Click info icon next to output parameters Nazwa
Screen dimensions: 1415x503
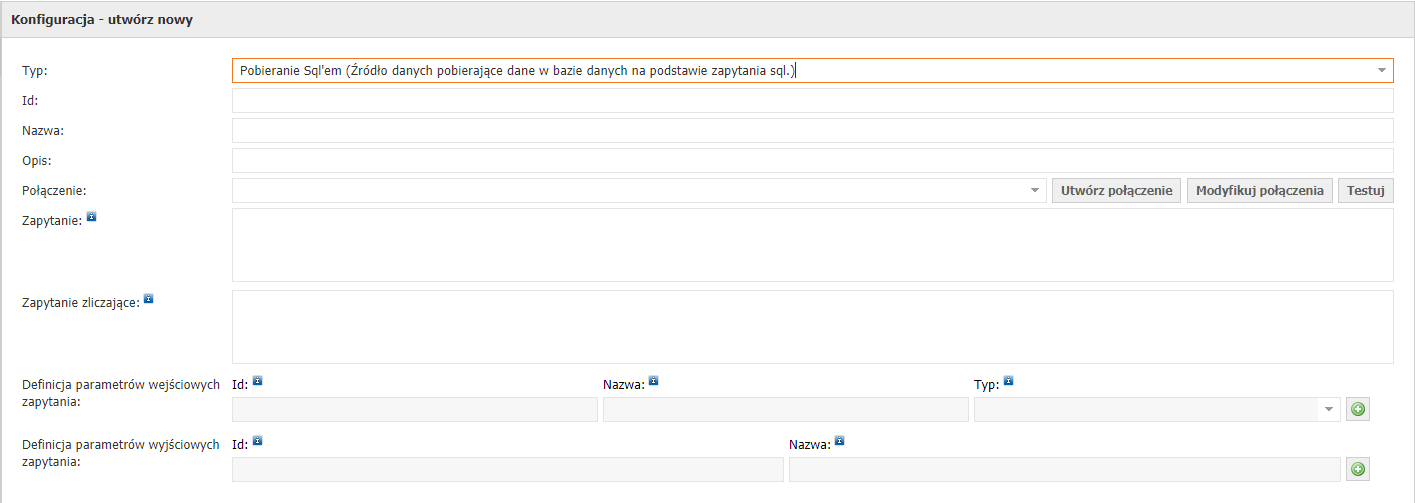pos(839,440)
